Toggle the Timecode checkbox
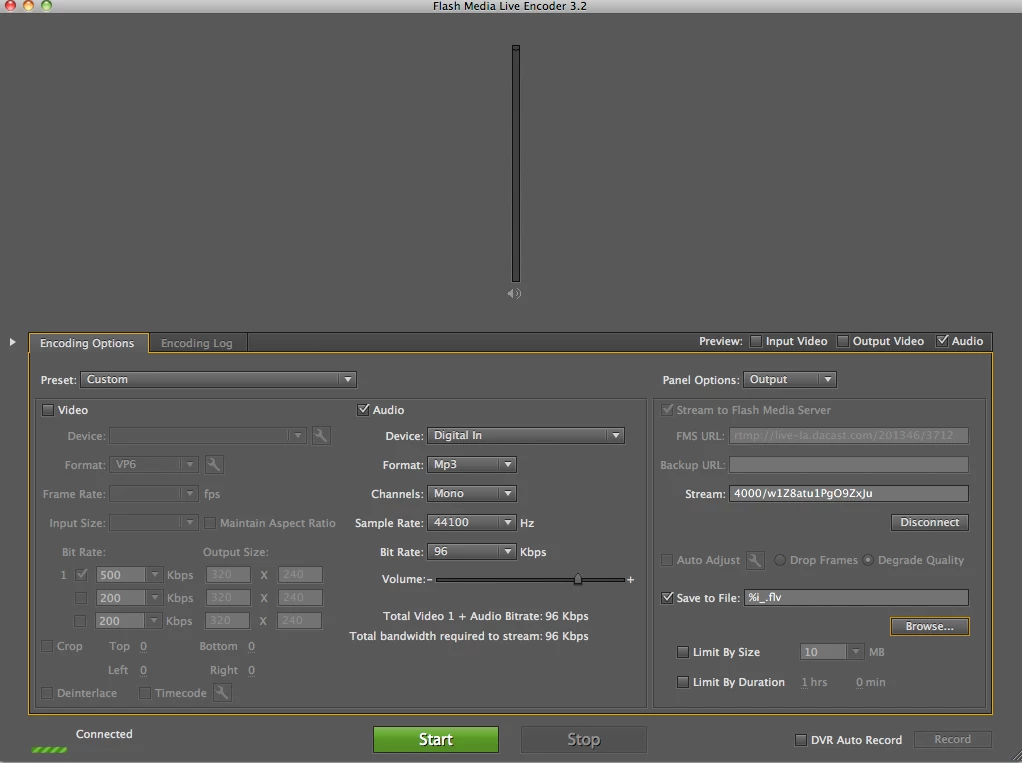Image resolution: width=1022 pixels, height=763 pixels. pyautogui.click(x=145, y=693)
